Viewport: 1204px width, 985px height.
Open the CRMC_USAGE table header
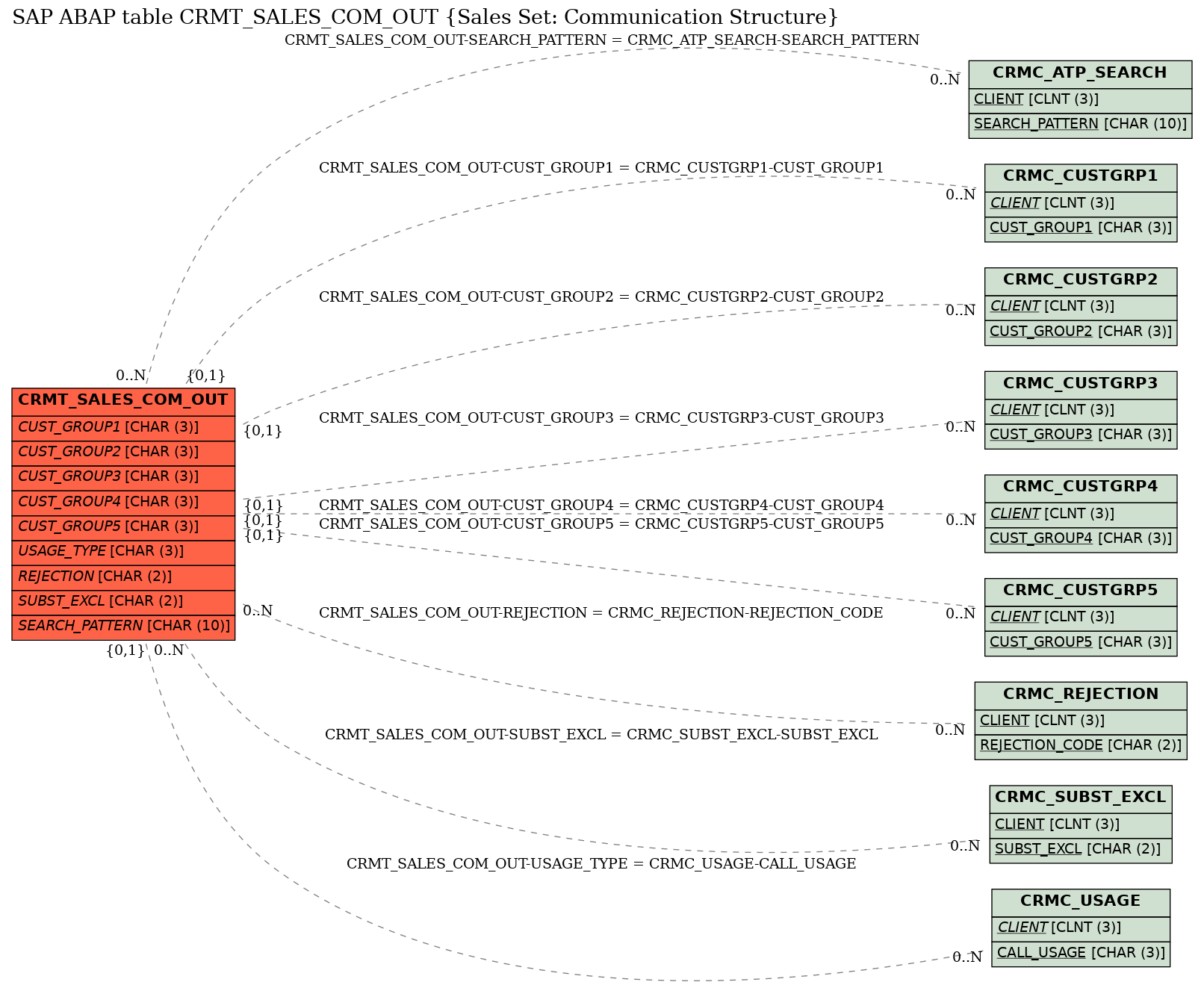[x=1081, y=902]
